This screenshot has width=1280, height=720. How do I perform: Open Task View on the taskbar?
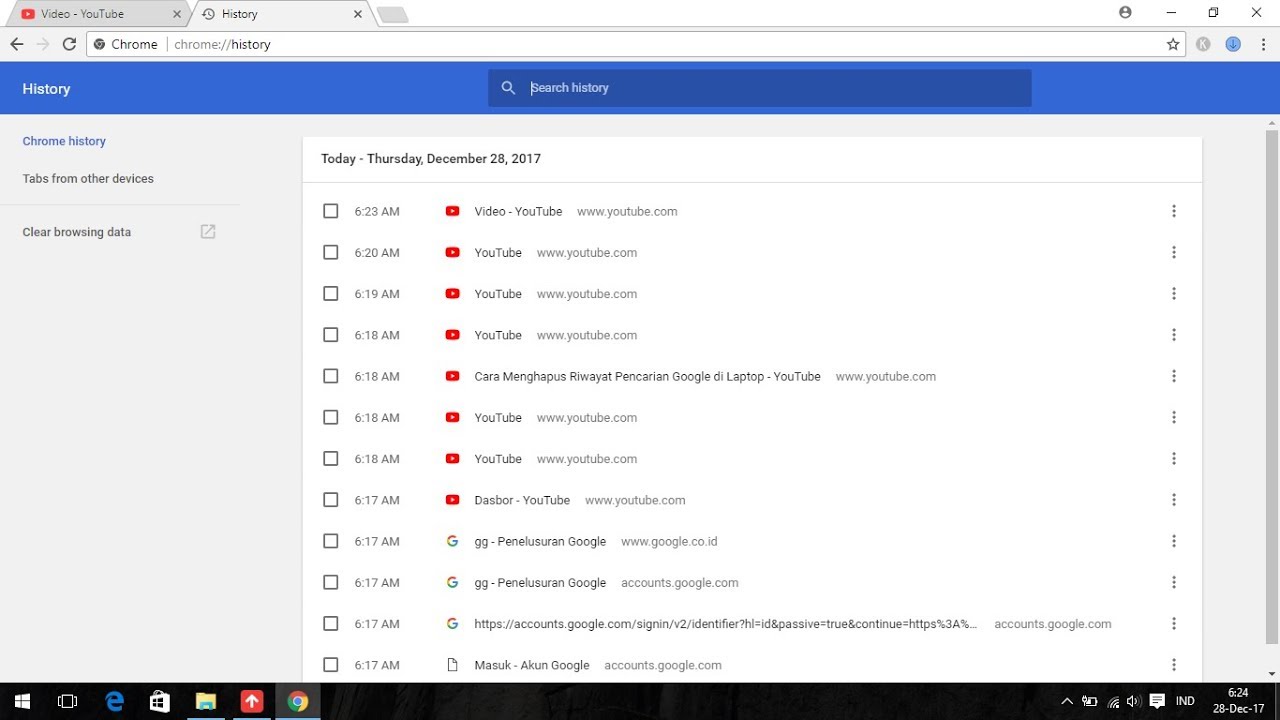(67, 701)
